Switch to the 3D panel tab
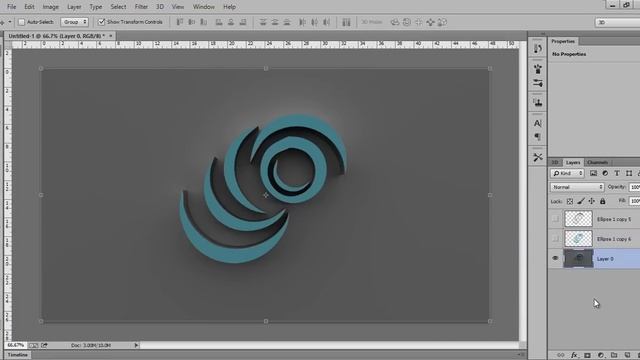The height and width of the screenshot is (360, 640). (x=555, y=162)
